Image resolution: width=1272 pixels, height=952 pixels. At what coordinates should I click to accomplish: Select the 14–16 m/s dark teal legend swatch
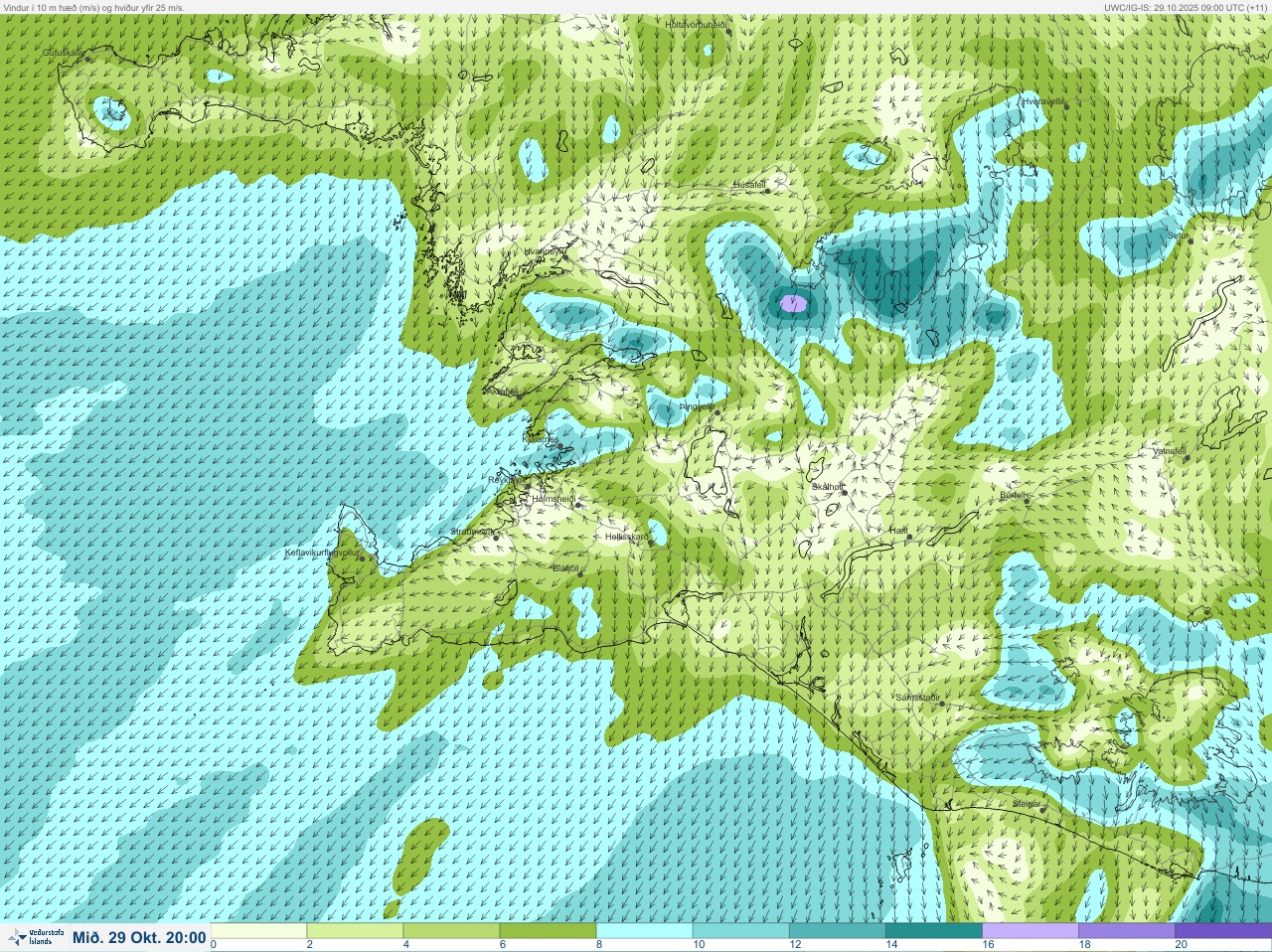pyautogui.click(x=933, y=931)
